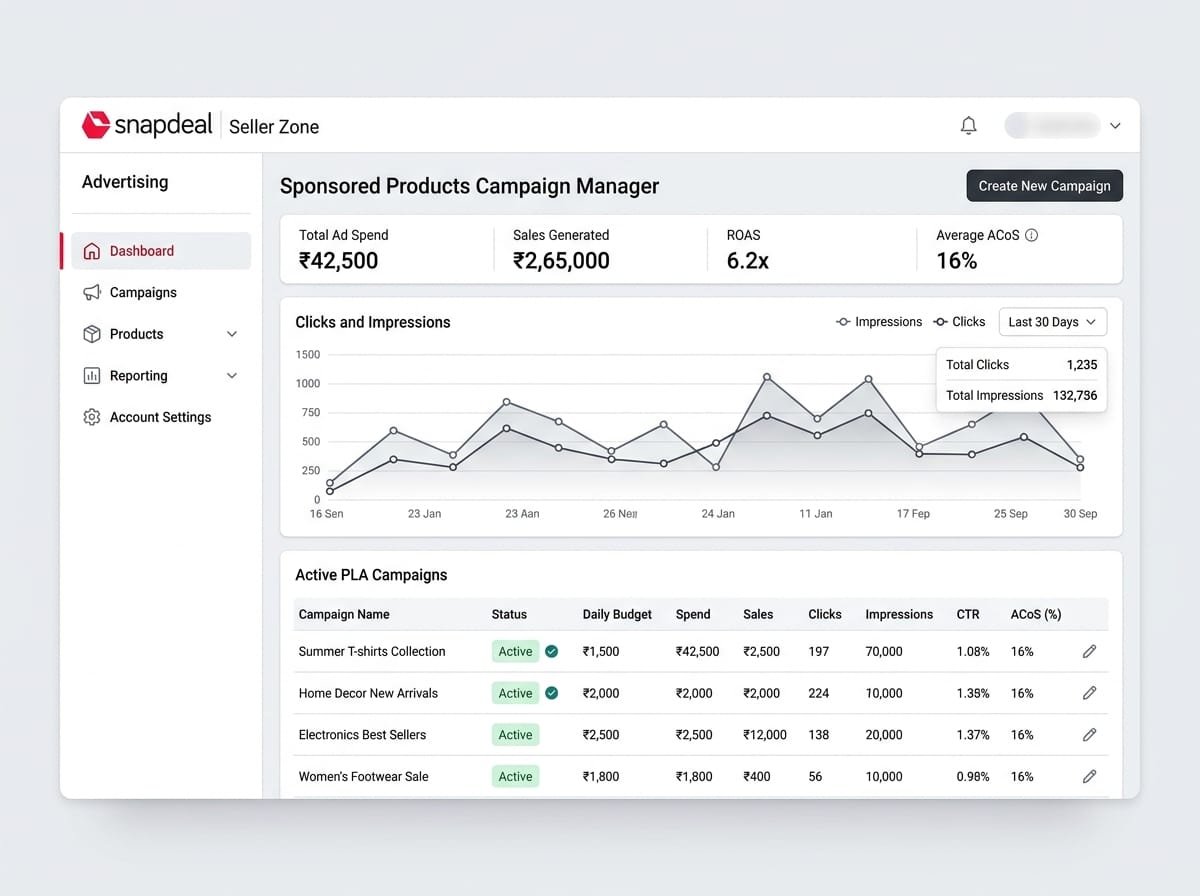Click the 24 Jan chart axis label
The image size is (1200, 896).
(718, 513)
